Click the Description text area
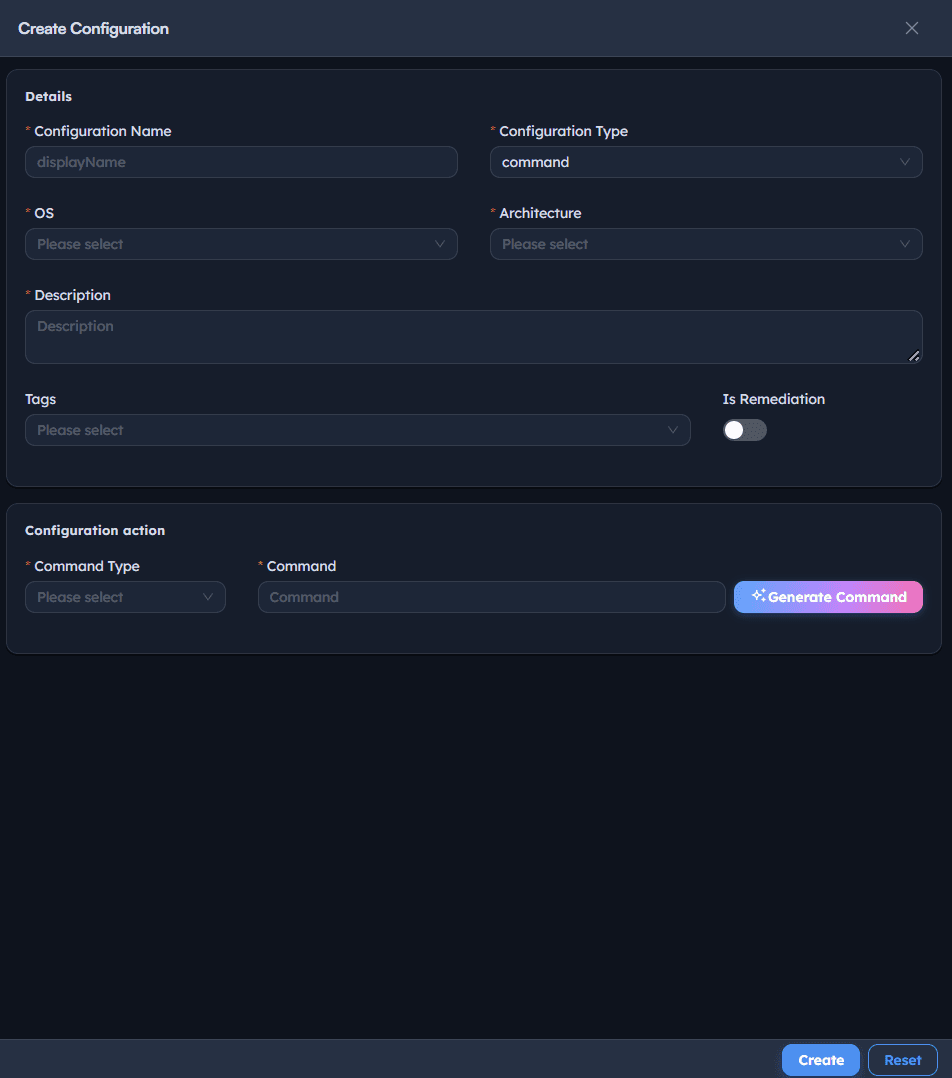 pyautogui.click(x=474, y=337)
